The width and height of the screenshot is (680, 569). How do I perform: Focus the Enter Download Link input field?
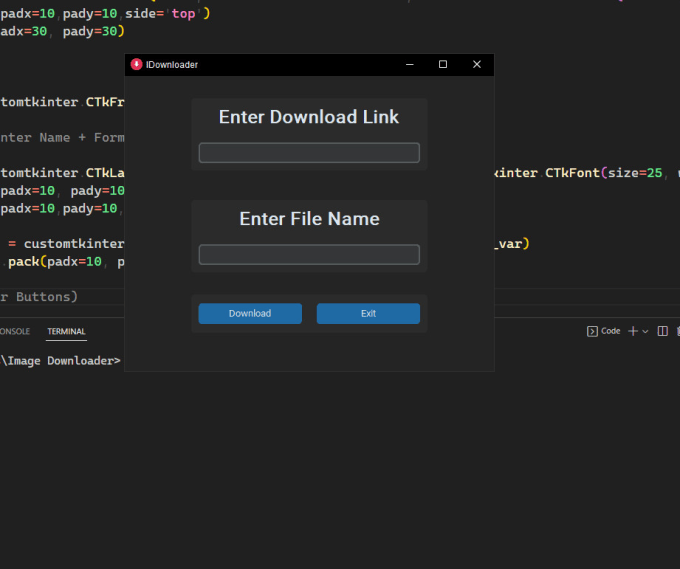(309, 153)
